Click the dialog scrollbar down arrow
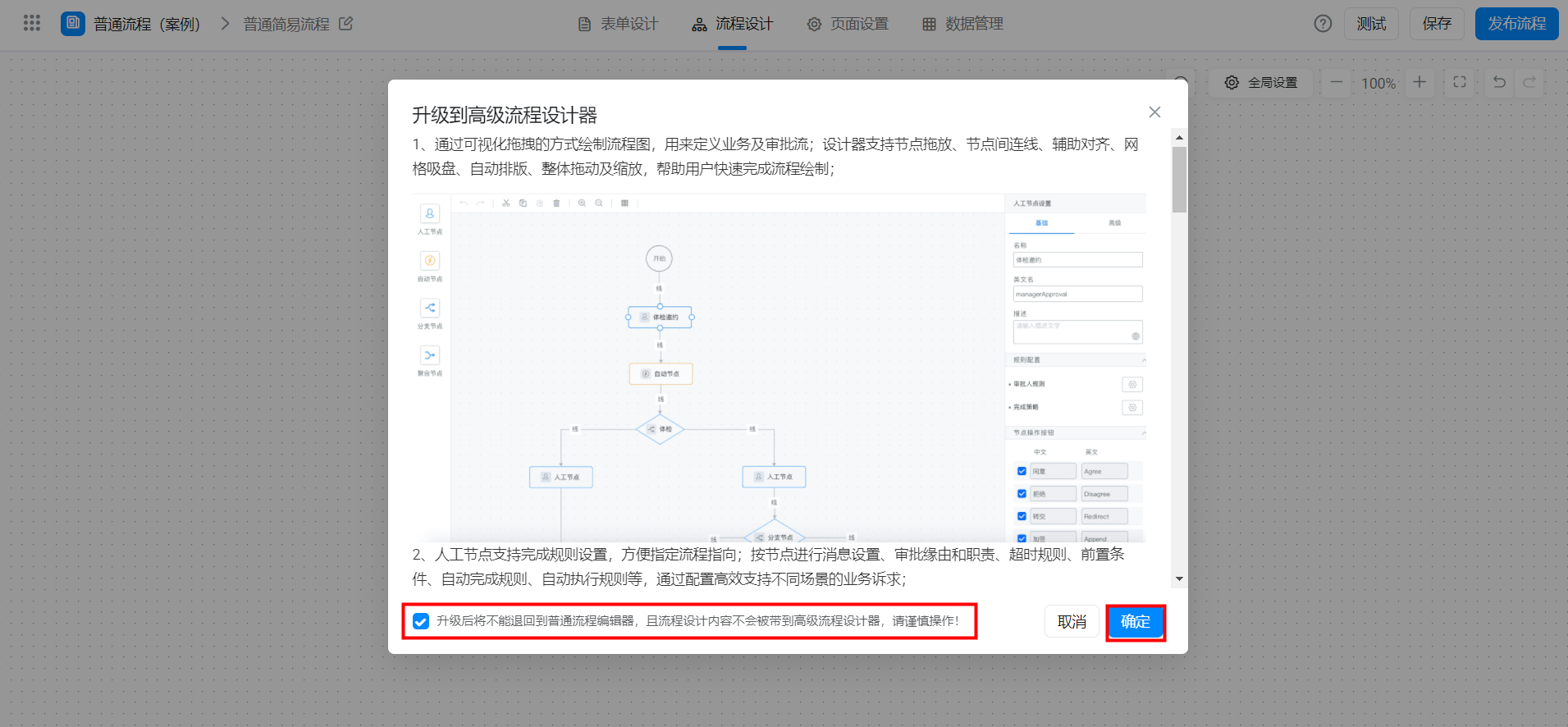 pyautogui.click(x=1179, y=578)
